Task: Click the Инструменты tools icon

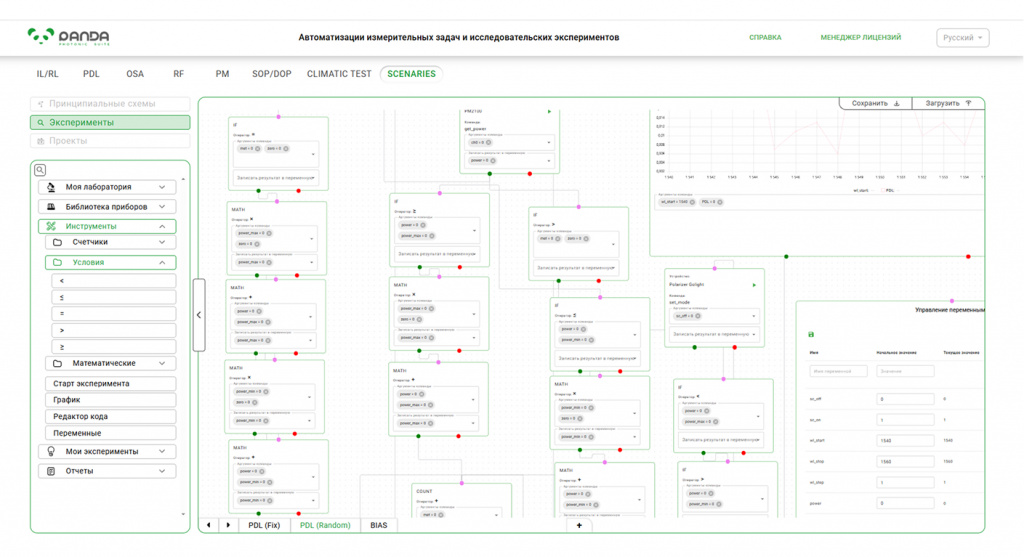Action: [51, 226]
